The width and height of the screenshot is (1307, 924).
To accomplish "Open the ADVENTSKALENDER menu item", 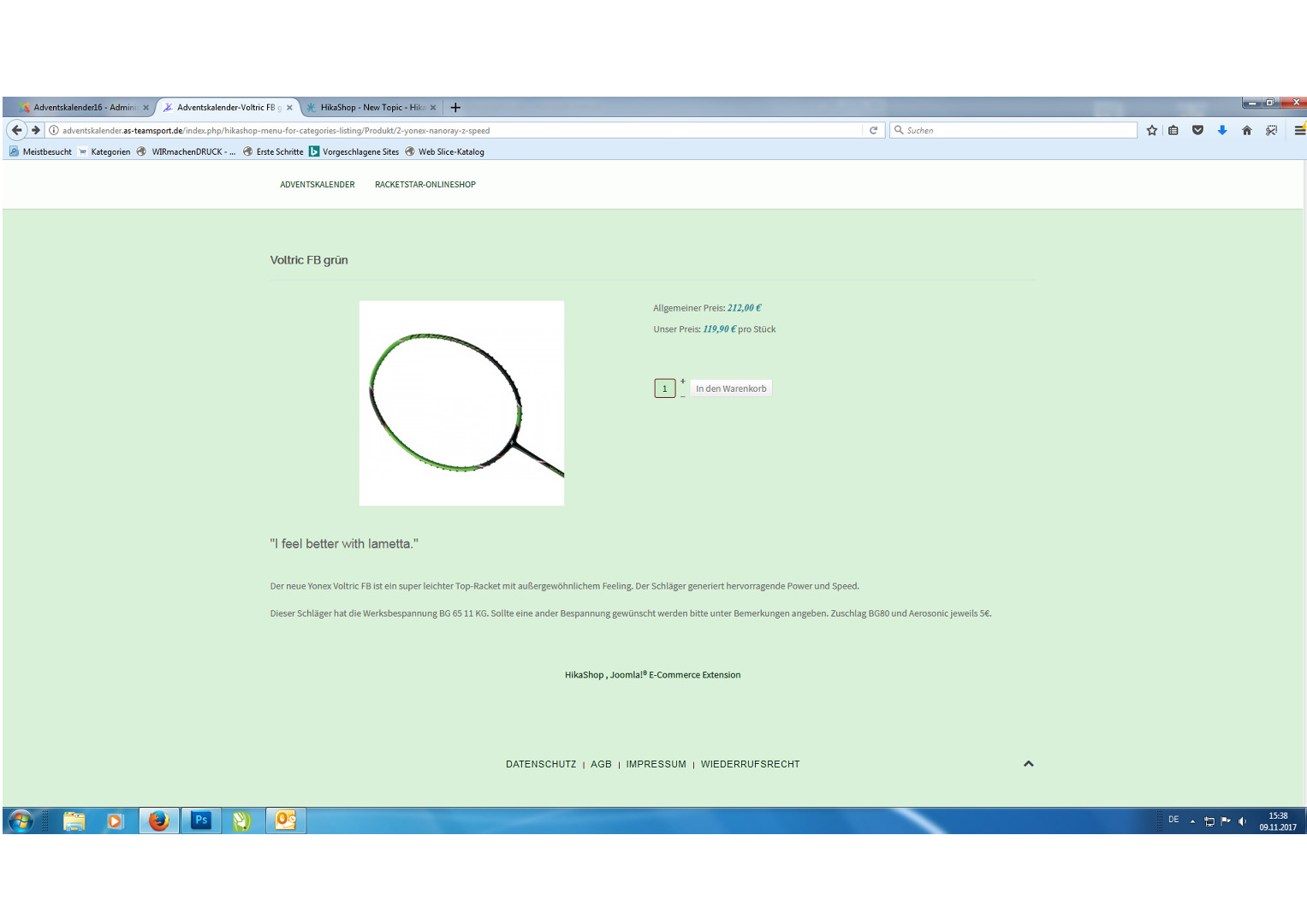I will click(x=318, y=185).
